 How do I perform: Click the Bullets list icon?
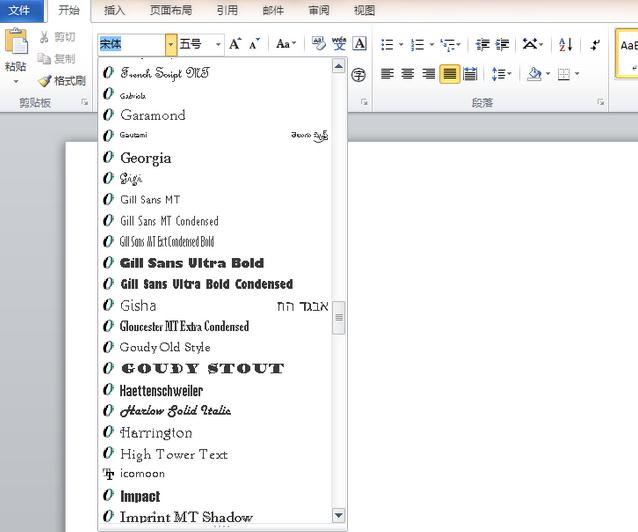tap(387, 44)
